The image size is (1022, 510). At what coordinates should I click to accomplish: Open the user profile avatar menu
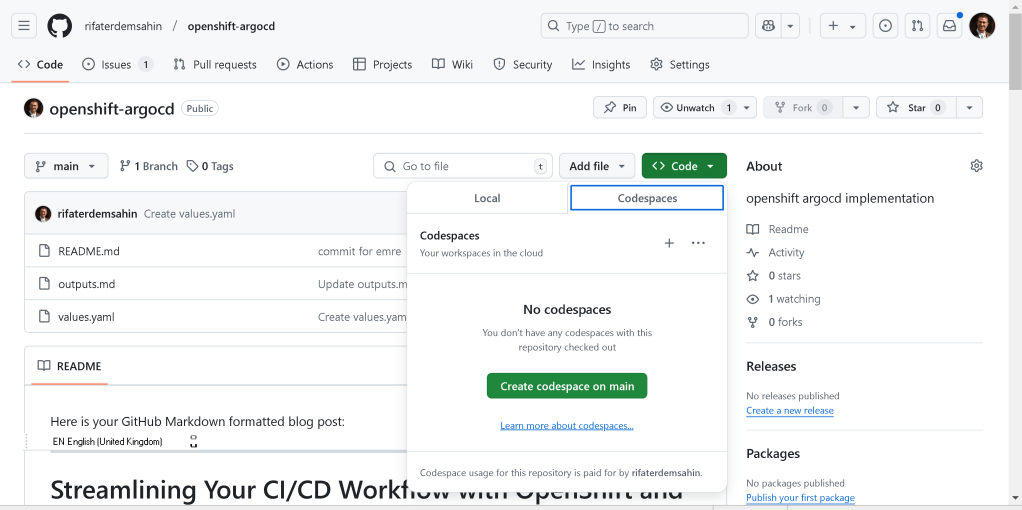tap(982, 26)
